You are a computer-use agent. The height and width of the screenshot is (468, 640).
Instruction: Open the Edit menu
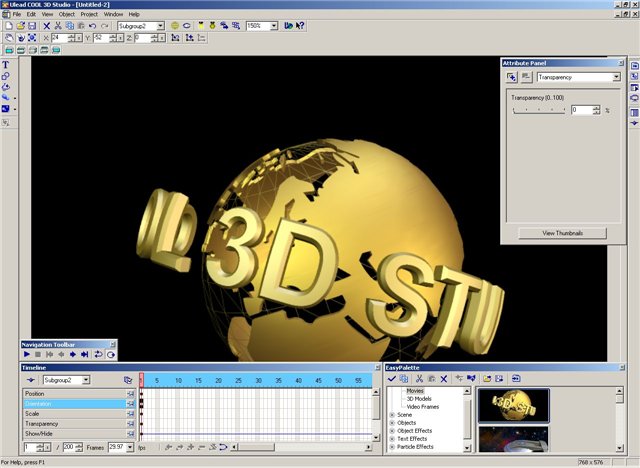tap(31, 14)
